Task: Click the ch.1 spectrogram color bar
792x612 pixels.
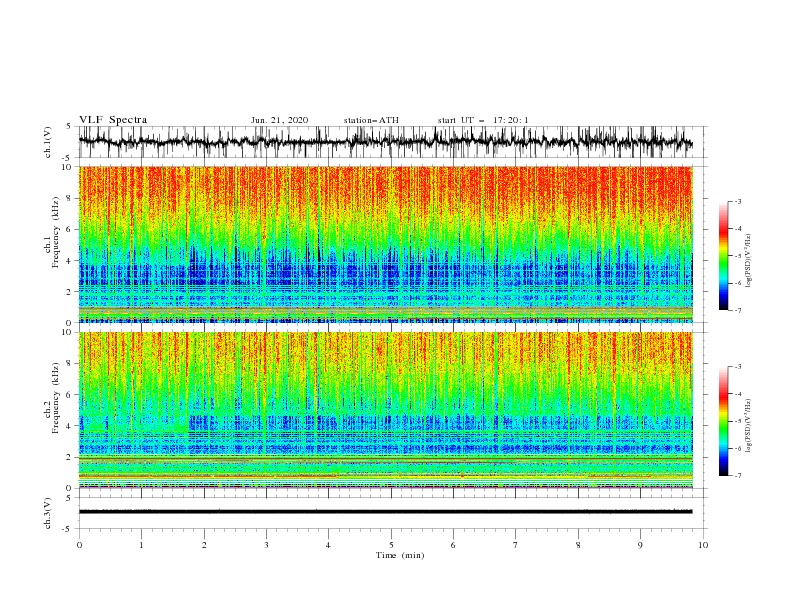Action: pyautogui.click(x=723, y=255)
